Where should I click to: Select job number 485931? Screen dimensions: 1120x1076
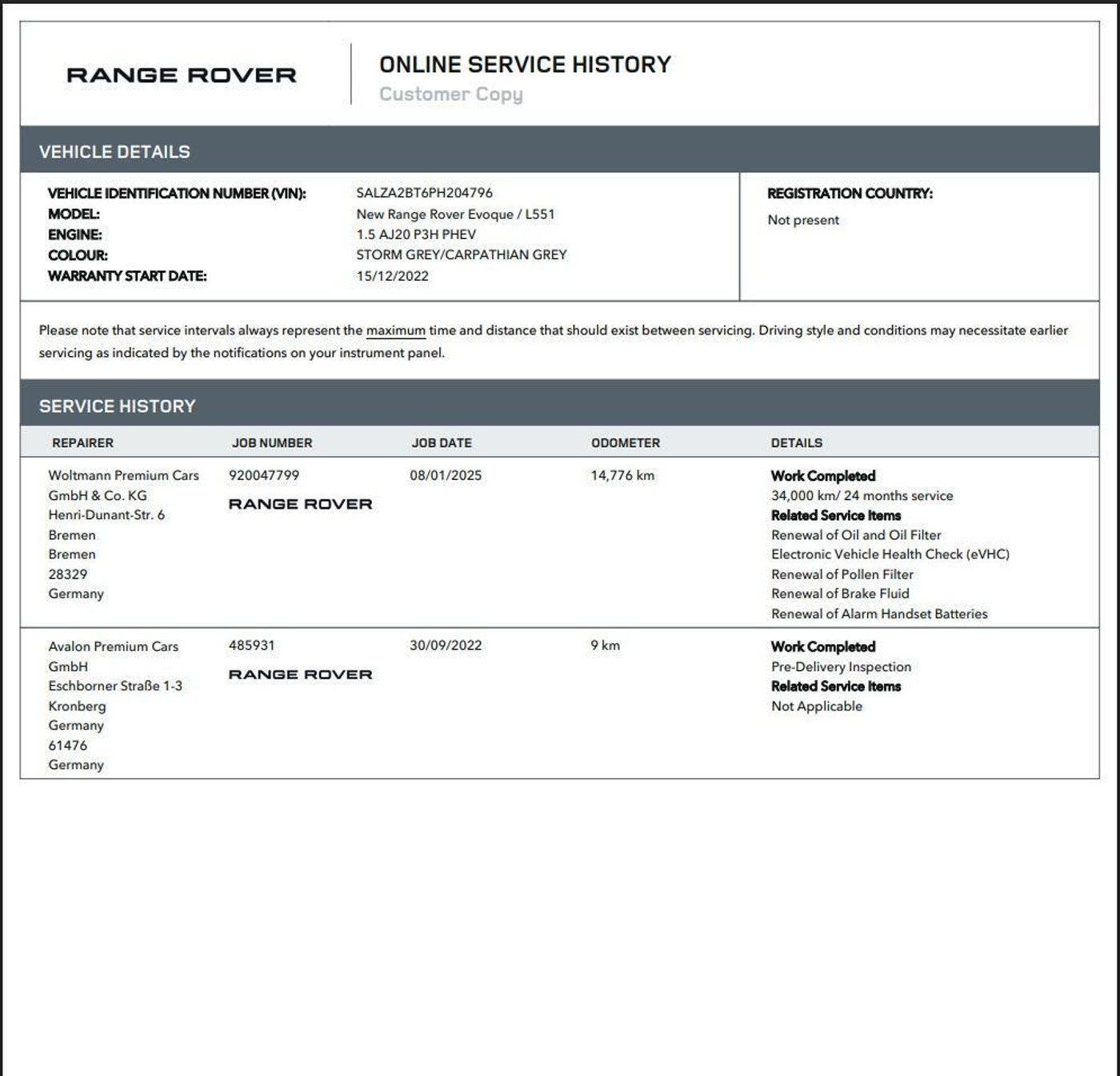coord(252,646)
